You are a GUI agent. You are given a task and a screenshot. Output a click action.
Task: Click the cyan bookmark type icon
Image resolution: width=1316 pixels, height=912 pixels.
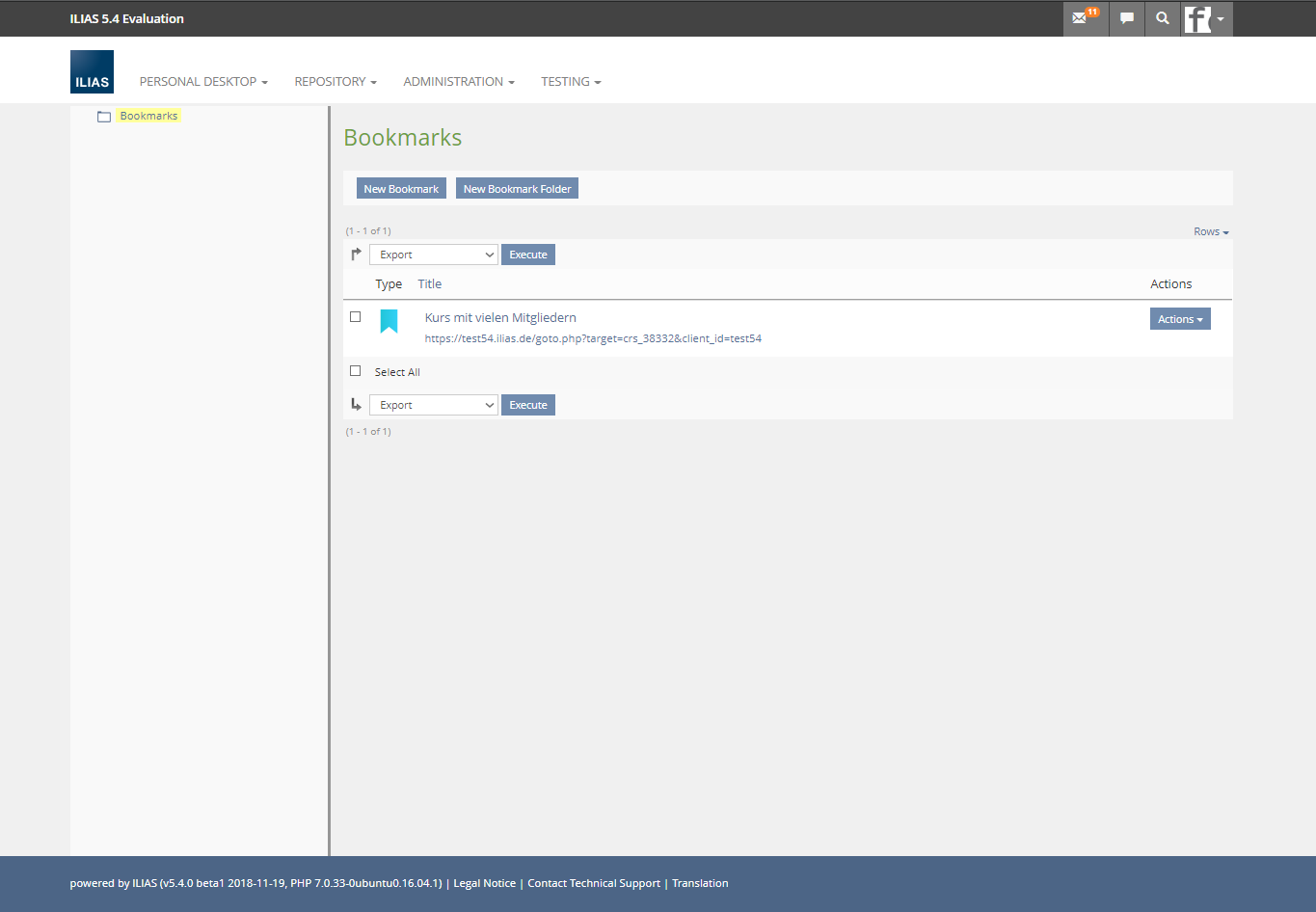(x=389, y=321)
